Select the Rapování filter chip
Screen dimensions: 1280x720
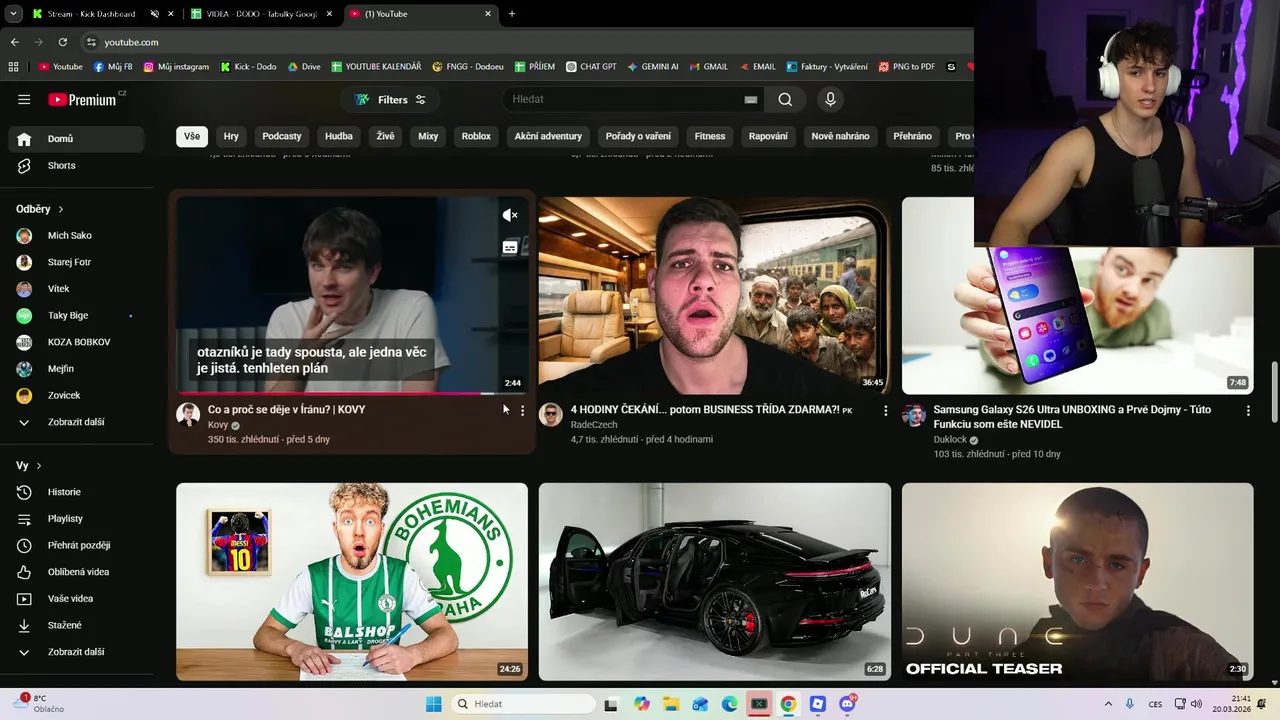(768, 136)
